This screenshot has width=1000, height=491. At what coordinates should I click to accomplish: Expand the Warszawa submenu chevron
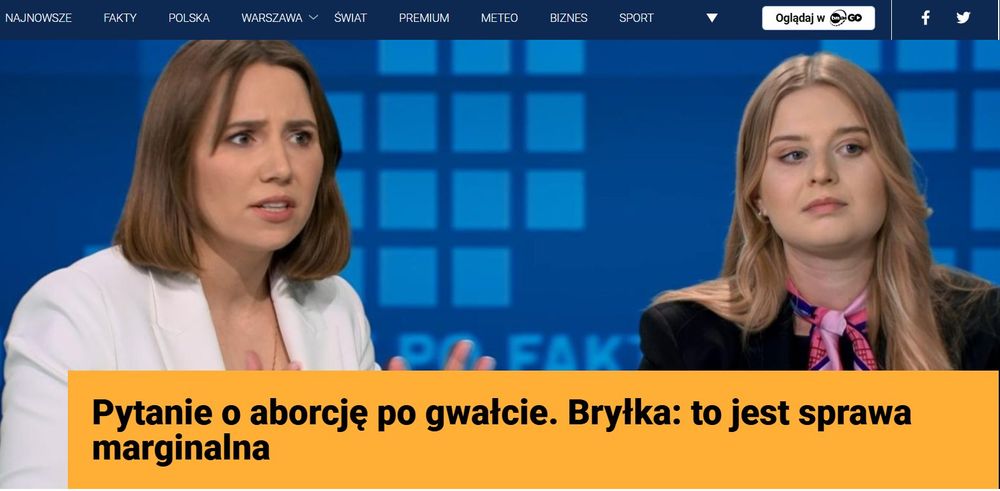click(313, 18)
